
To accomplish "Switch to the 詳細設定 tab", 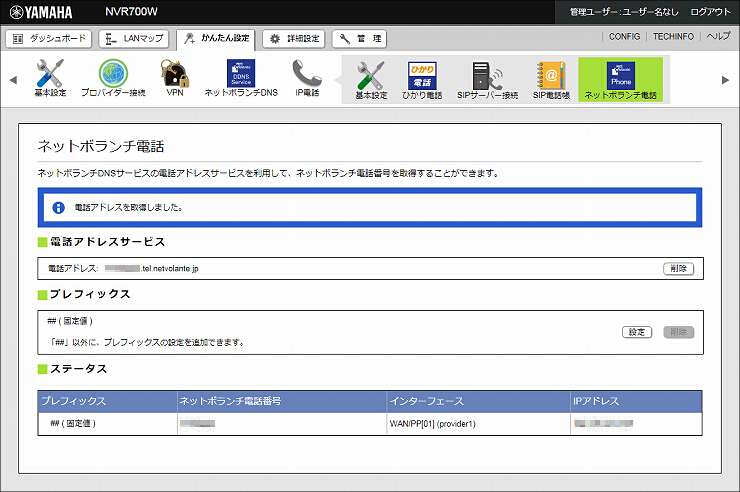I will (294, 39).
